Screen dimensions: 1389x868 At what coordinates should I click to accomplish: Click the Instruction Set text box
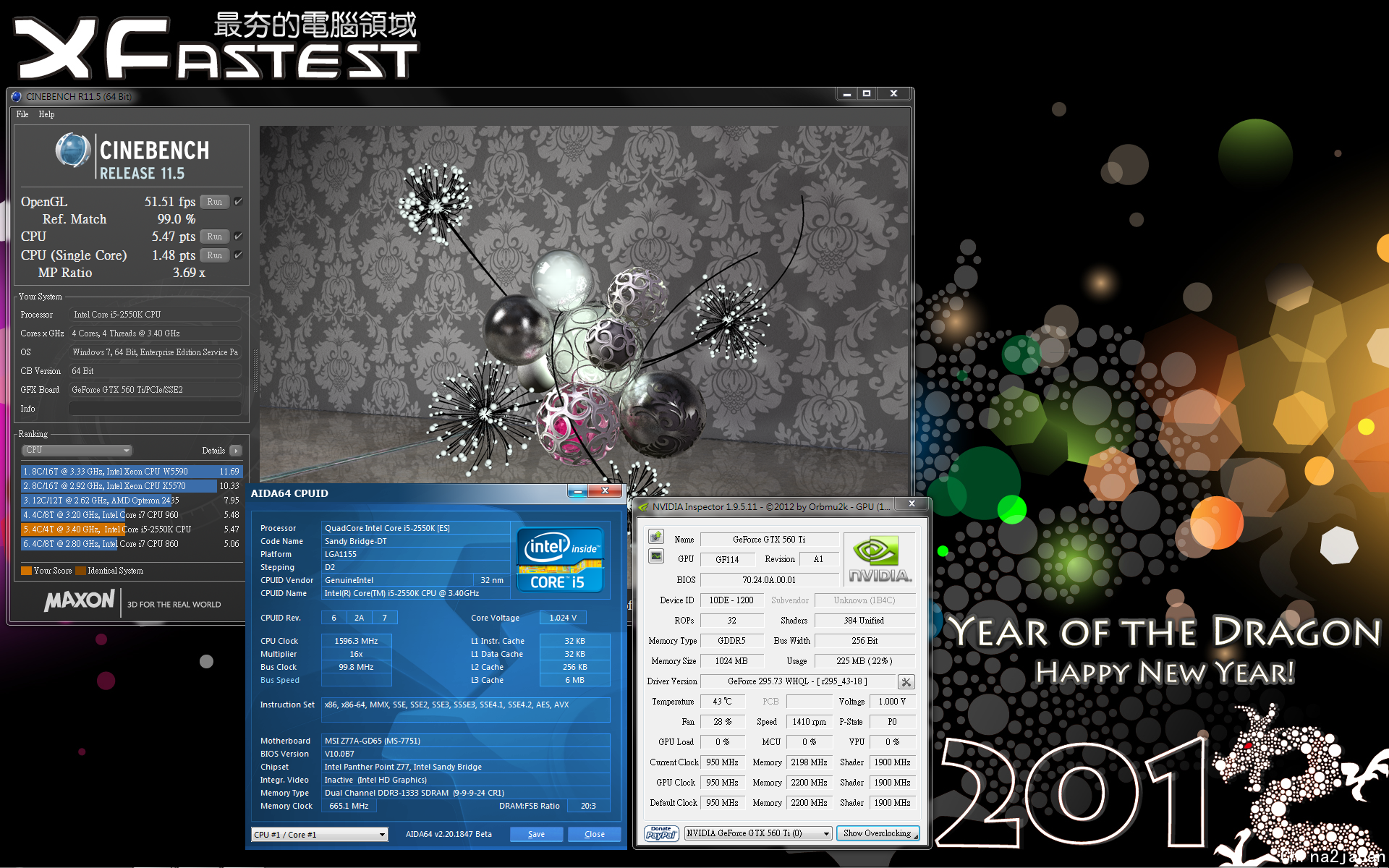click(465, 710)
